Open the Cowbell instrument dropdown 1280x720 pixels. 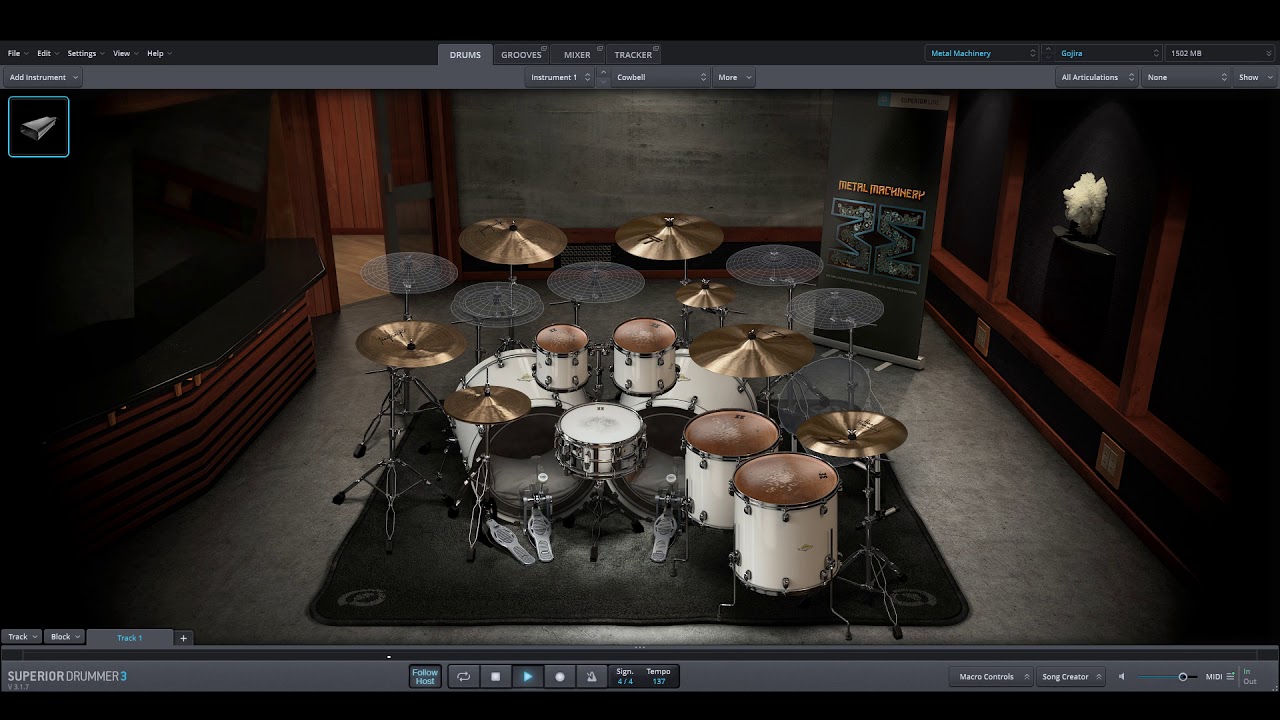click(660, 77)
